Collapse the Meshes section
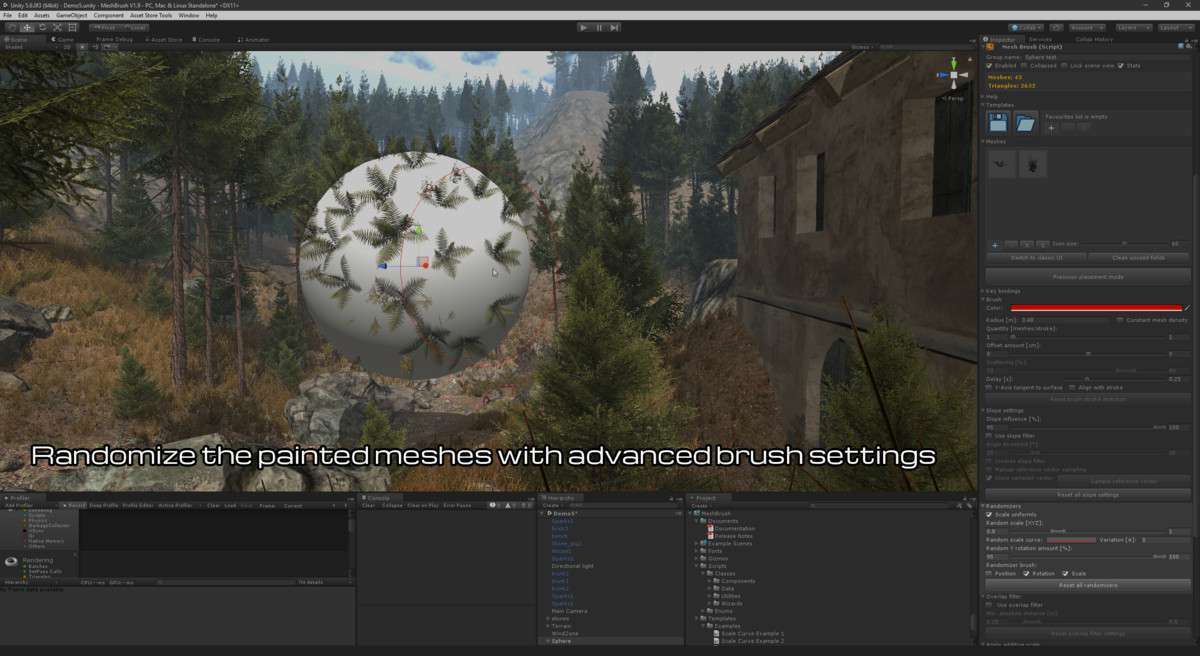Viewport: 1200px width, 656px height. (983, 142)
